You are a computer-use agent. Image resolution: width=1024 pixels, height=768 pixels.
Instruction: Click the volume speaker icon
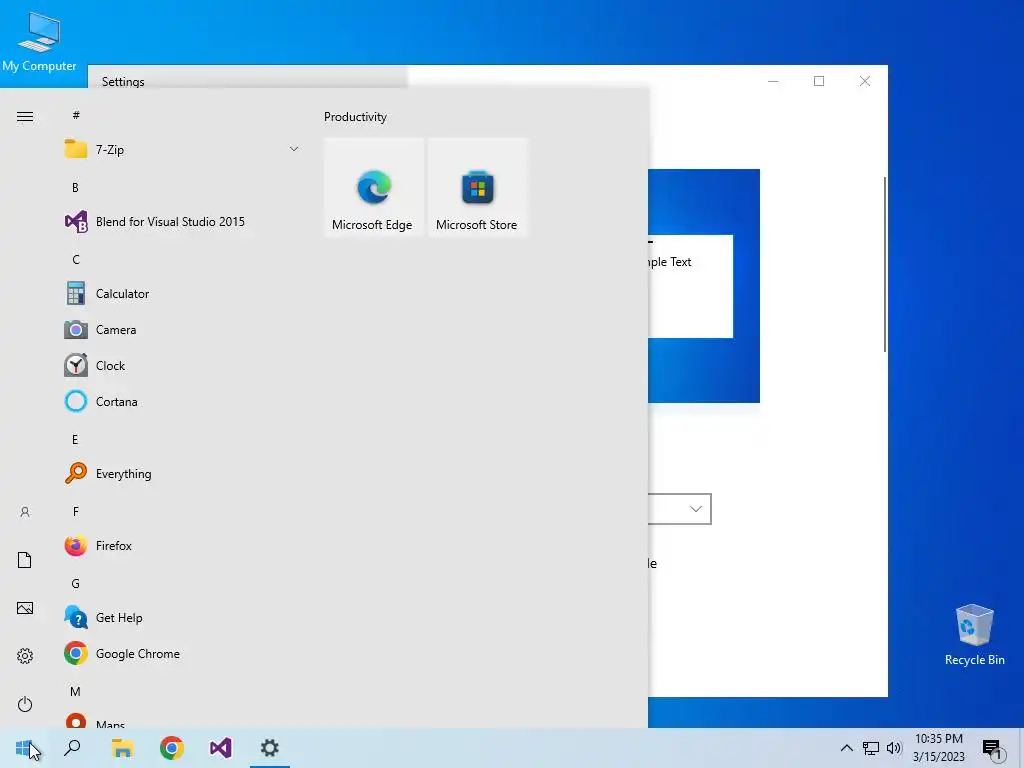[894, 748]
